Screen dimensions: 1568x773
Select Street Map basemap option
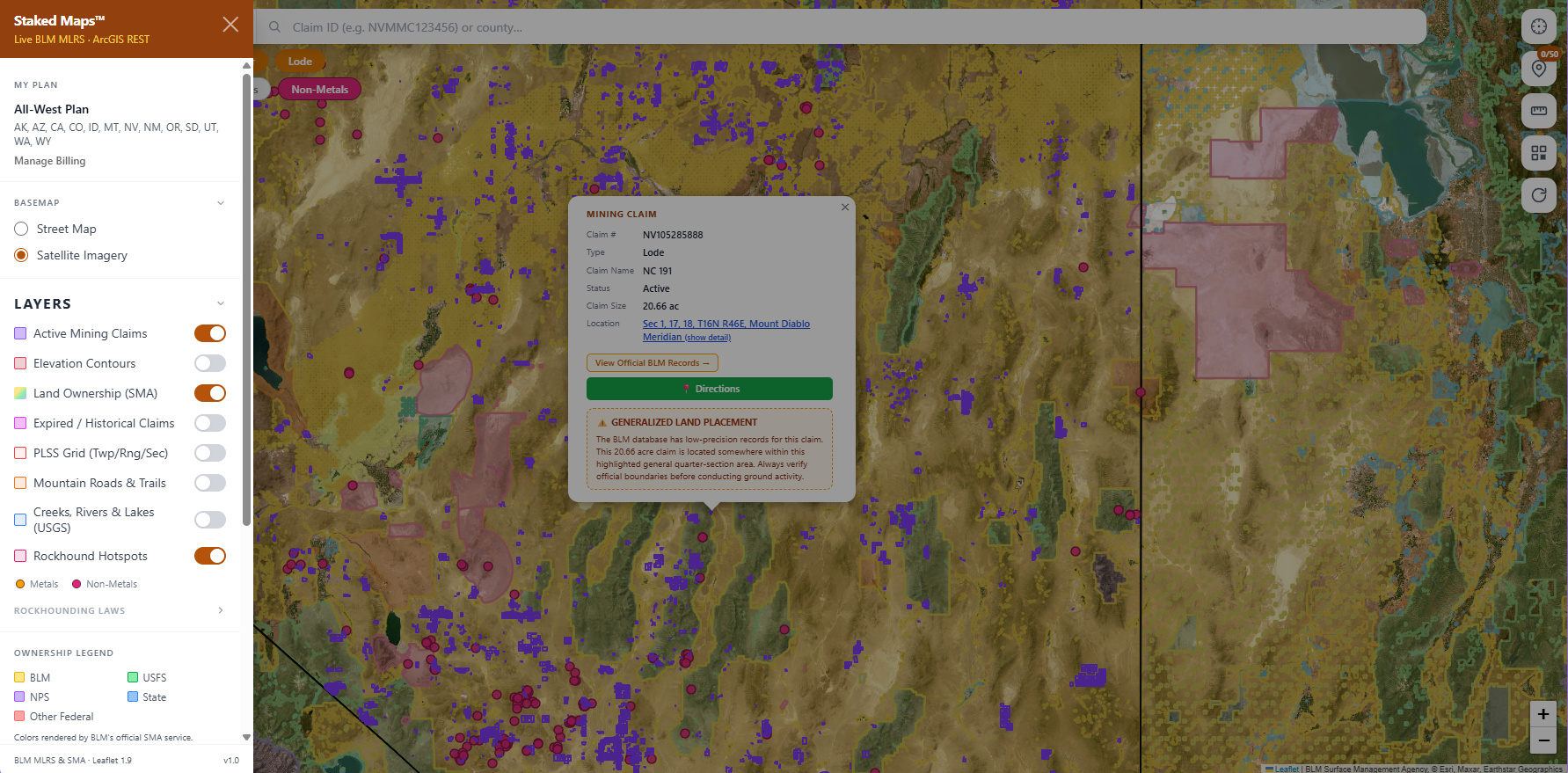click(22, 229)
